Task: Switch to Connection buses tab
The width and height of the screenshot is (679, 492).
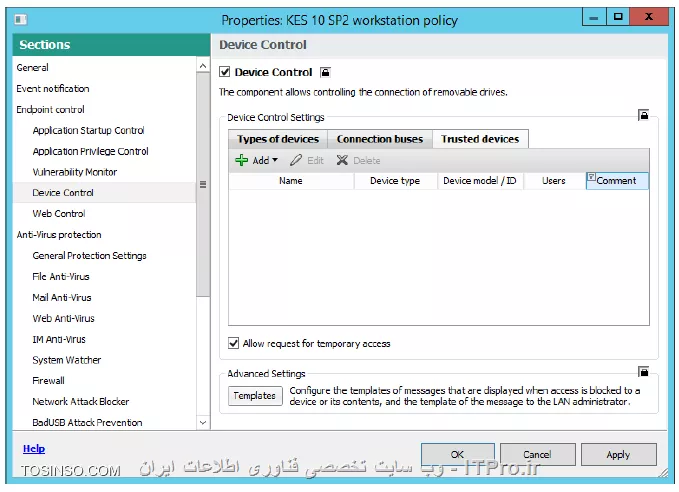Action: tap(380, 139)
